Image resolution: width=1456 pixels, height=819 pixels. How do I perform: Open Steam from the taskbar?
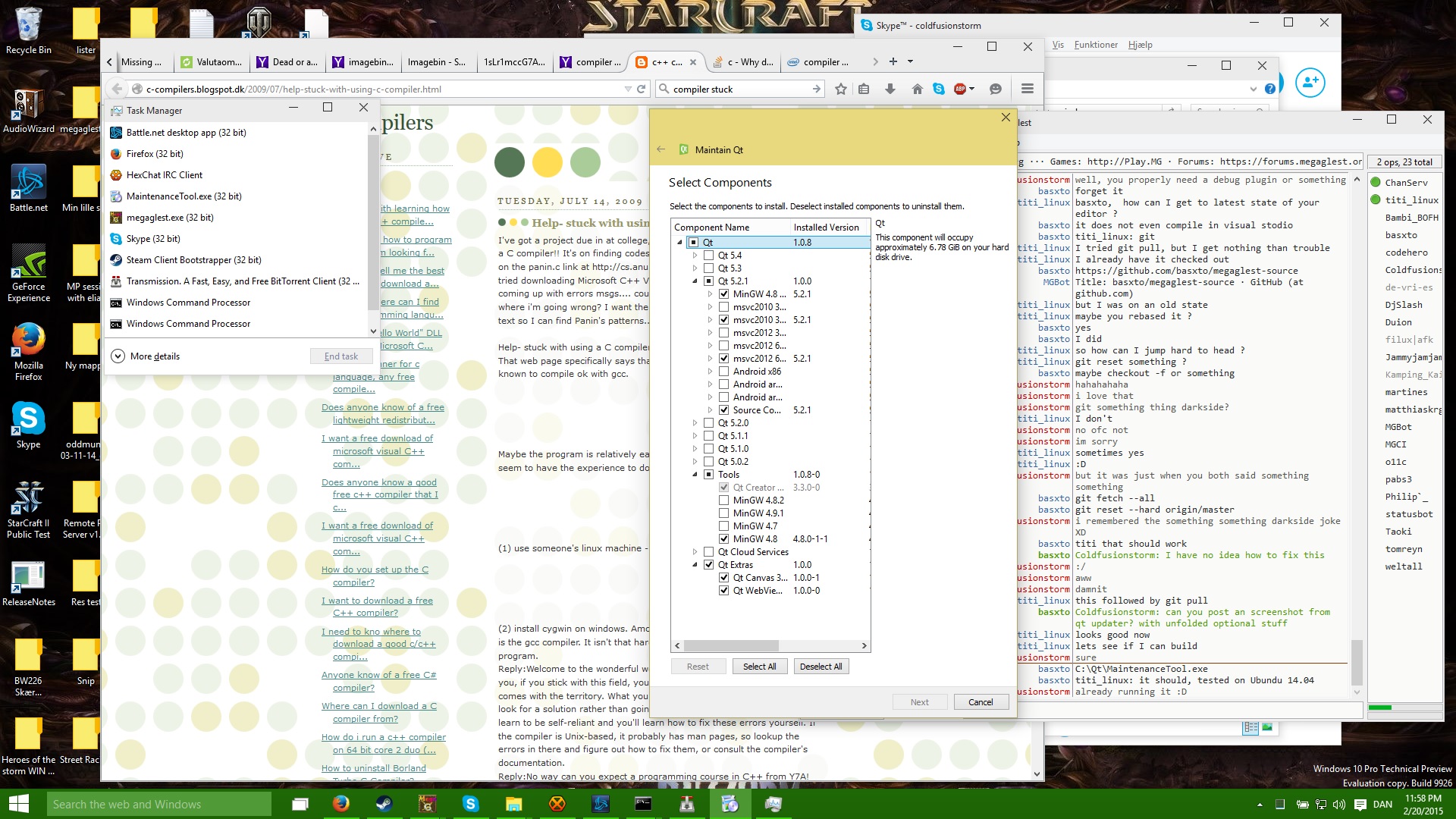(384, 804)
